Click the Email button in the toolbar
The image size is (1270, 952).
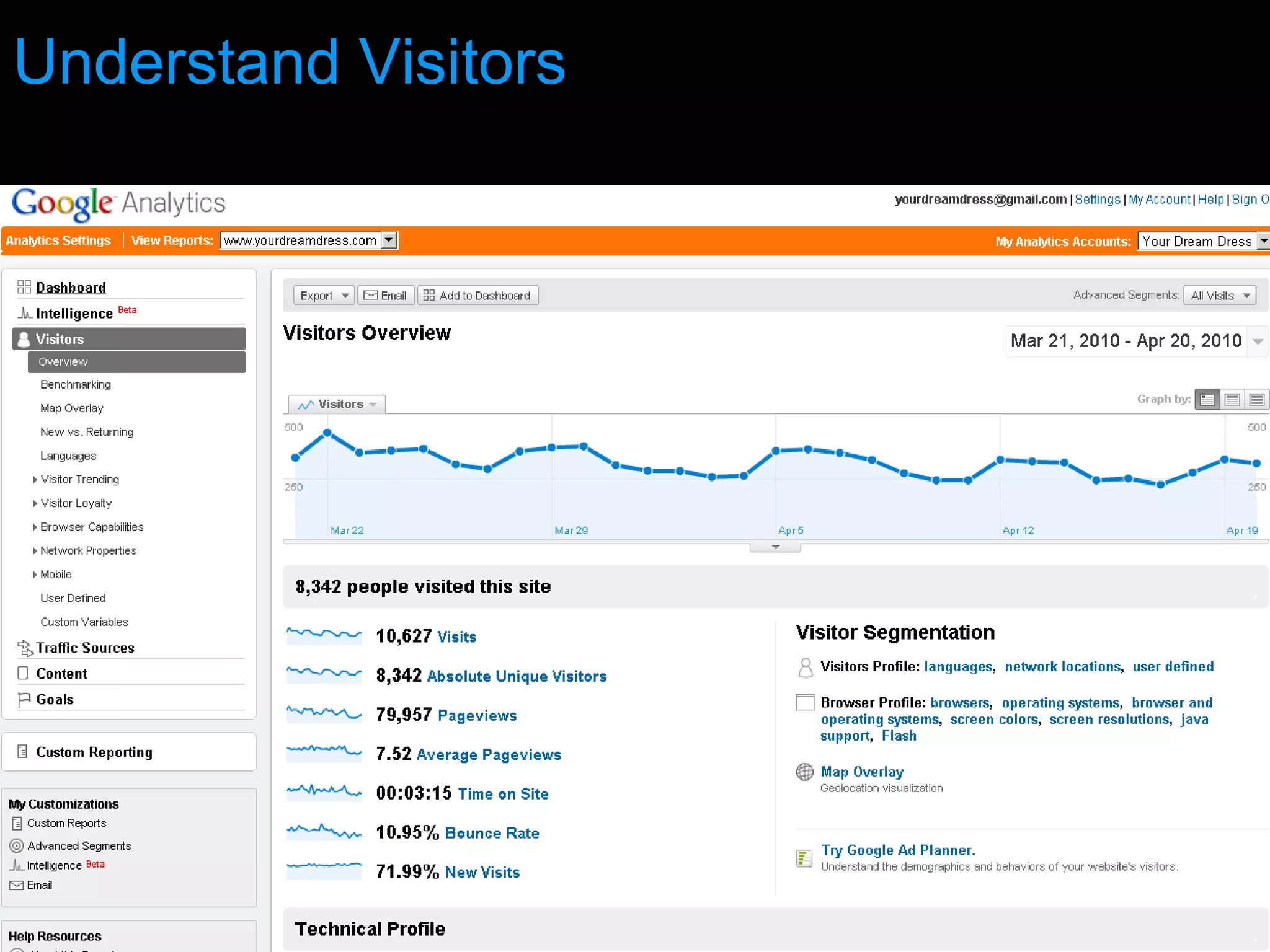[385, 296]
